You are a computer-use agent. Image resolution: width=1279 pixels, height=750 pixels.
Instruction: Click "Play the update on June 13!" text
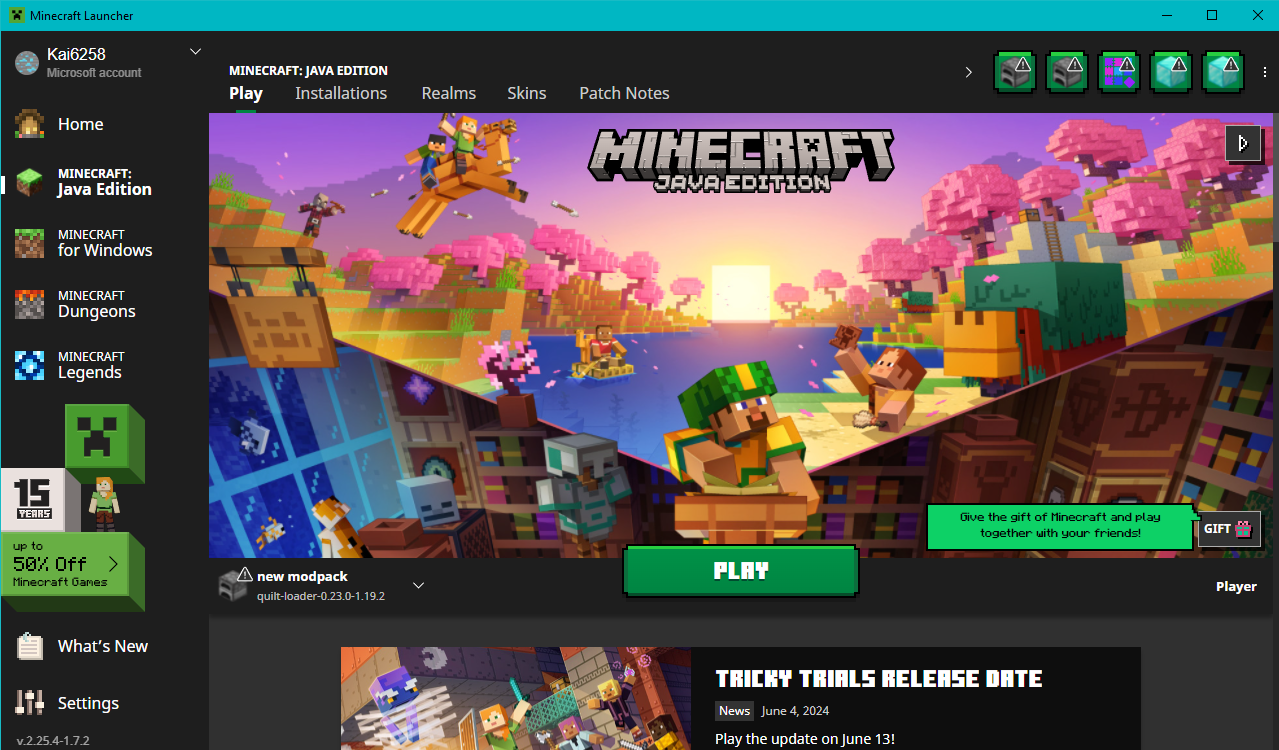click(805, 739)
